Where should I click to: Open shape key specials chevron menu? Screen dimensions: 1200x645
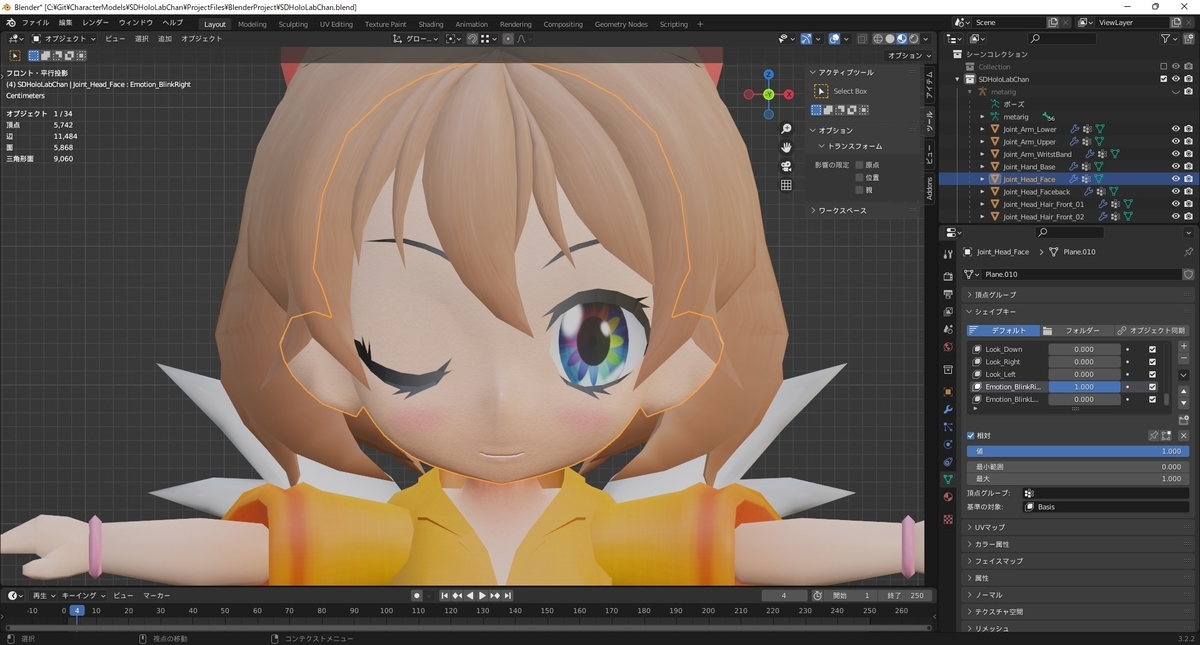pos(1184,375)
